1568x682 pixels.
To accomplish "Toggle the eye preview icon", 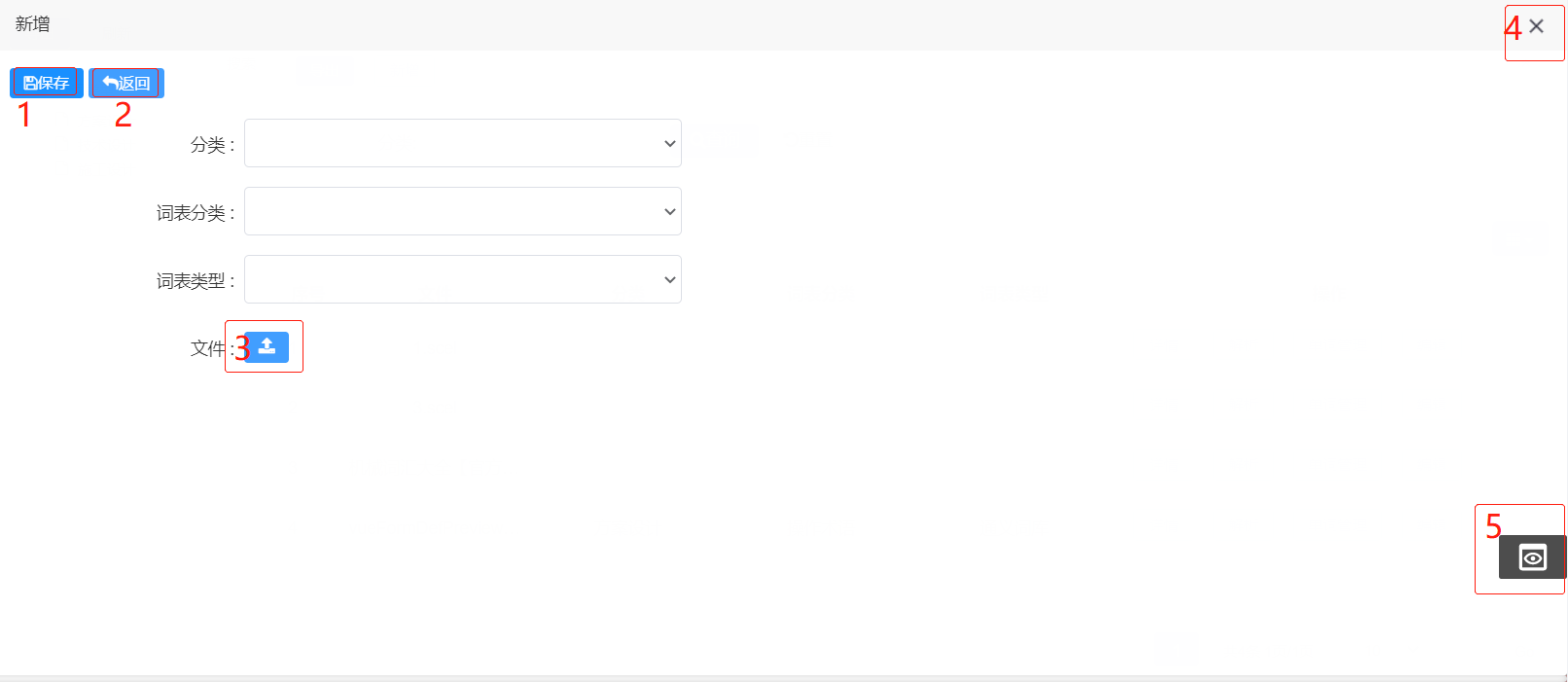I will (1532, 557).
